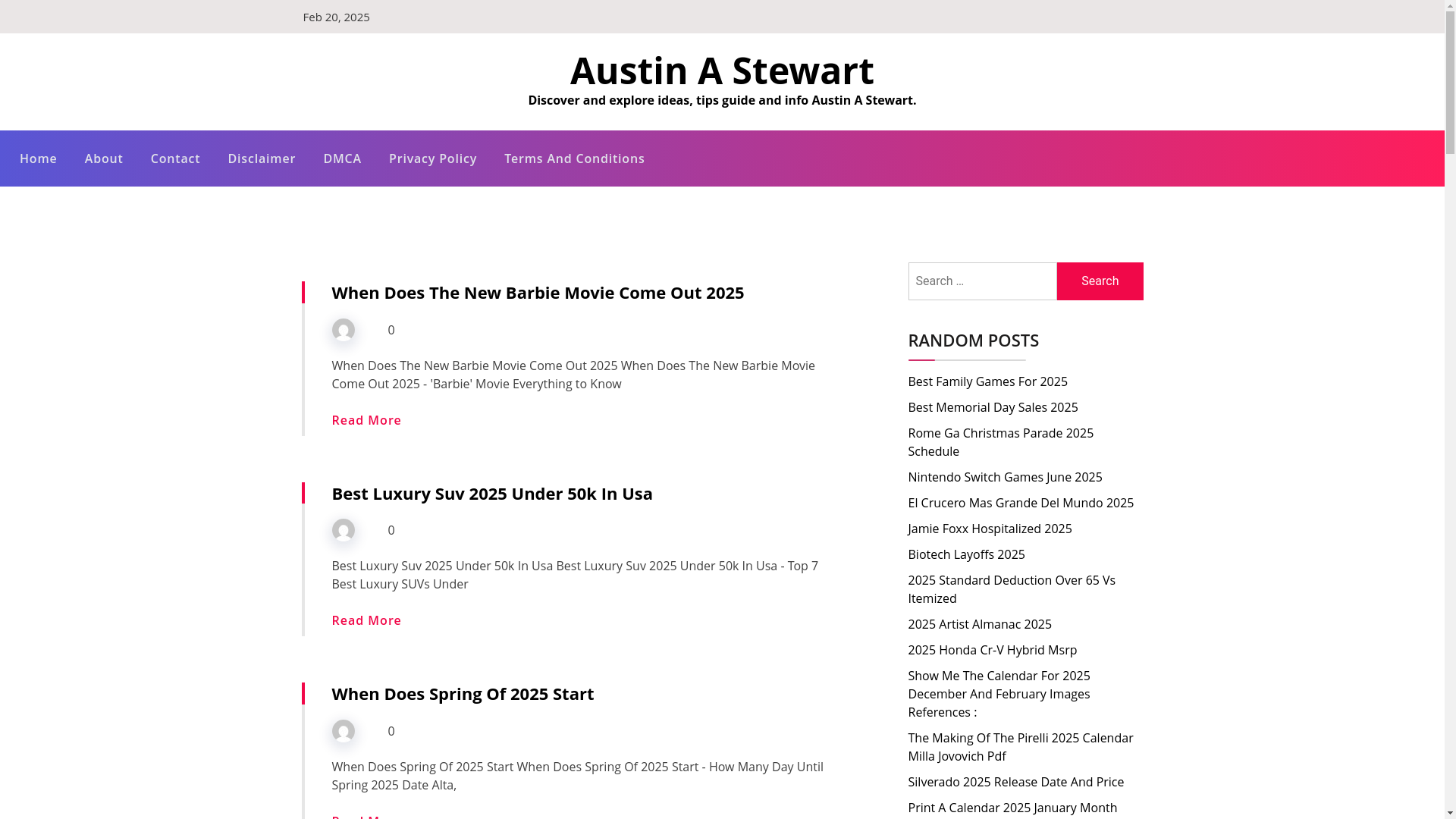Open the Home menu item
Image resolution: width=1456 pixels, height=819 pixels.
[x=39, y=158]
